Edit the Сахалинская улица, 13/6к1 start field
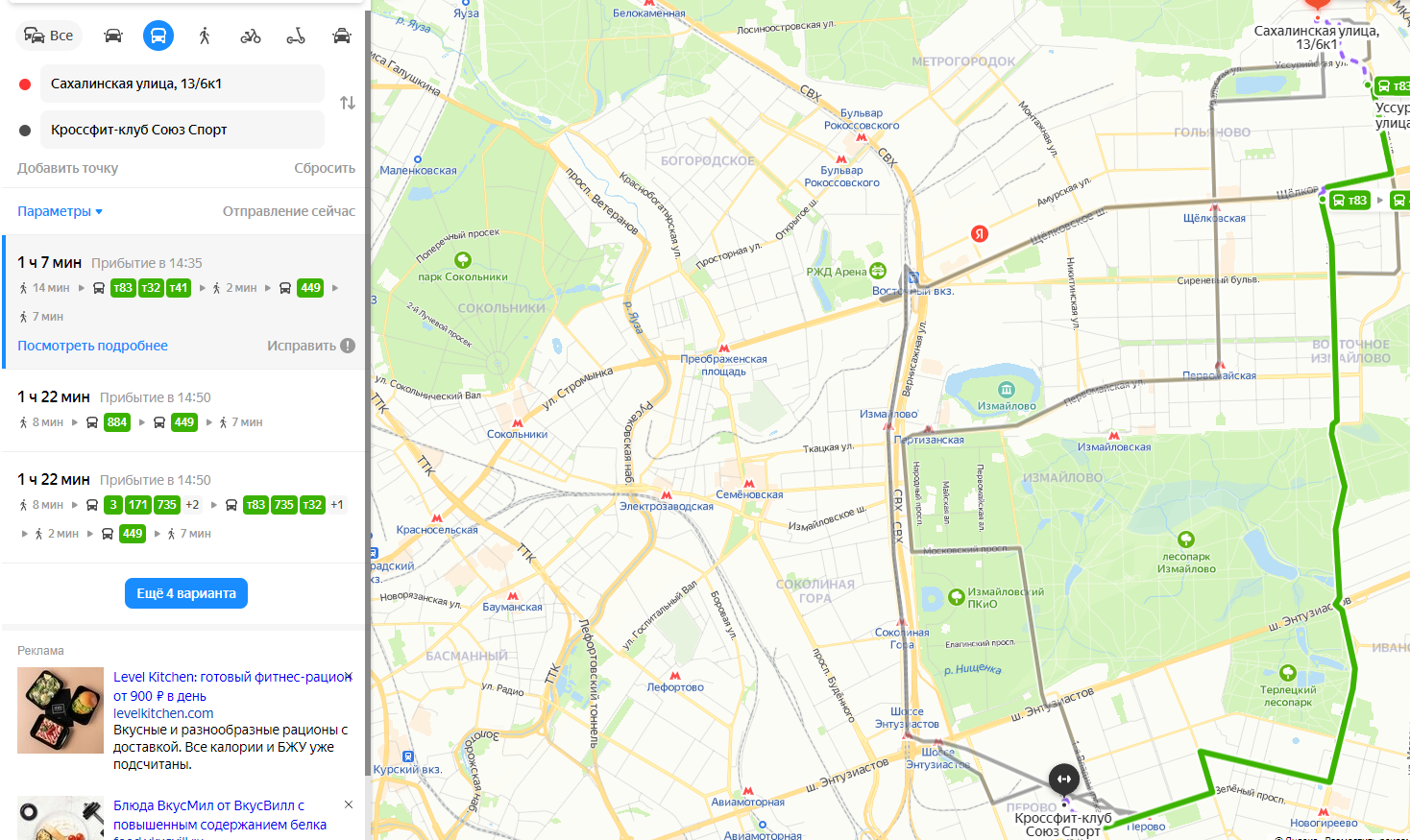The width and height of the screenshot is (1410, 840). click(182, 84)
